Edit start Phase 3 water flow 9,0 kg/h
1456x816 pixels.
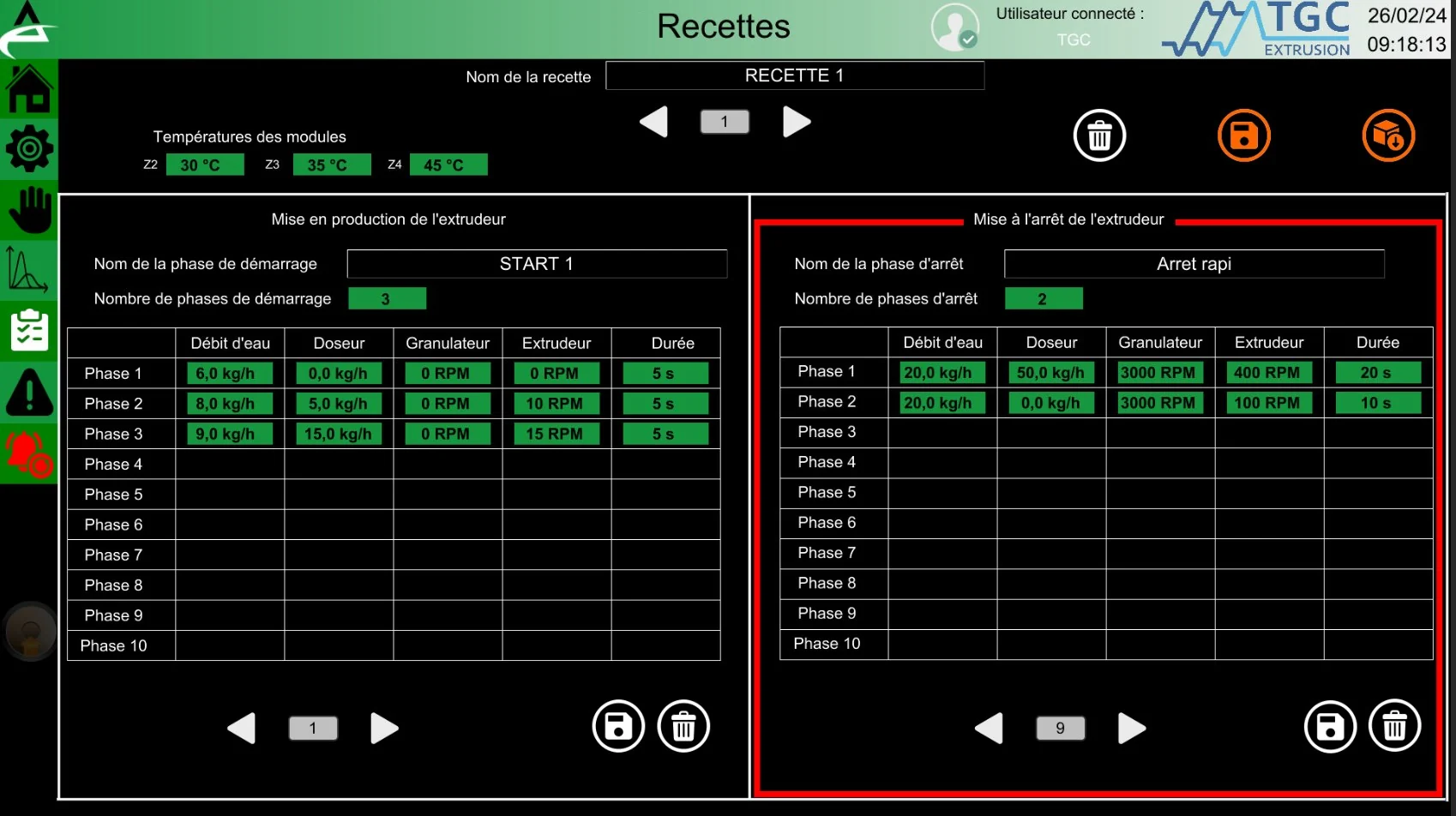[230, 434]
